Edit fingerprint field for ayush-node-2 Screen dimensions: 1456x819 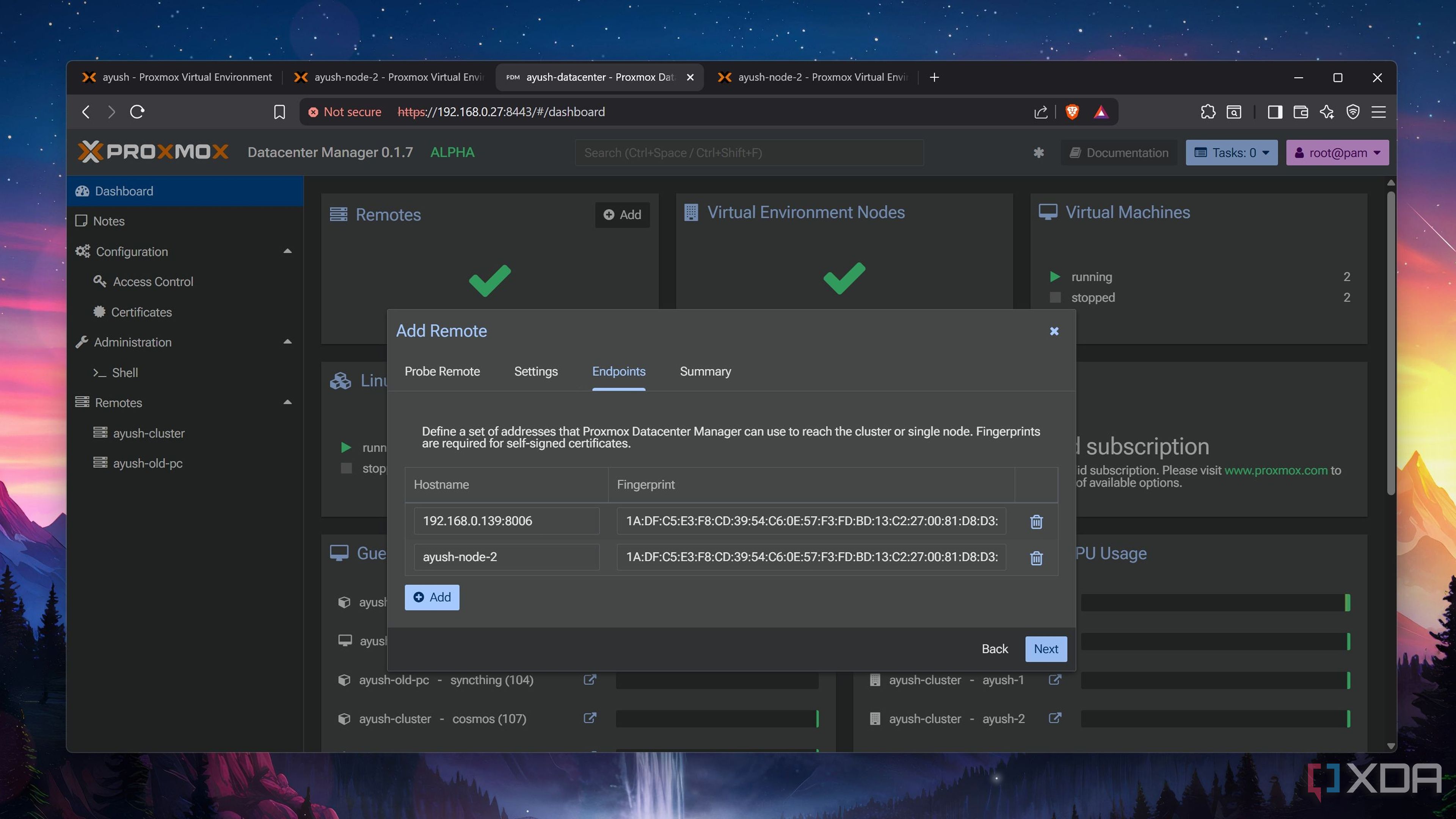point(812,557)
